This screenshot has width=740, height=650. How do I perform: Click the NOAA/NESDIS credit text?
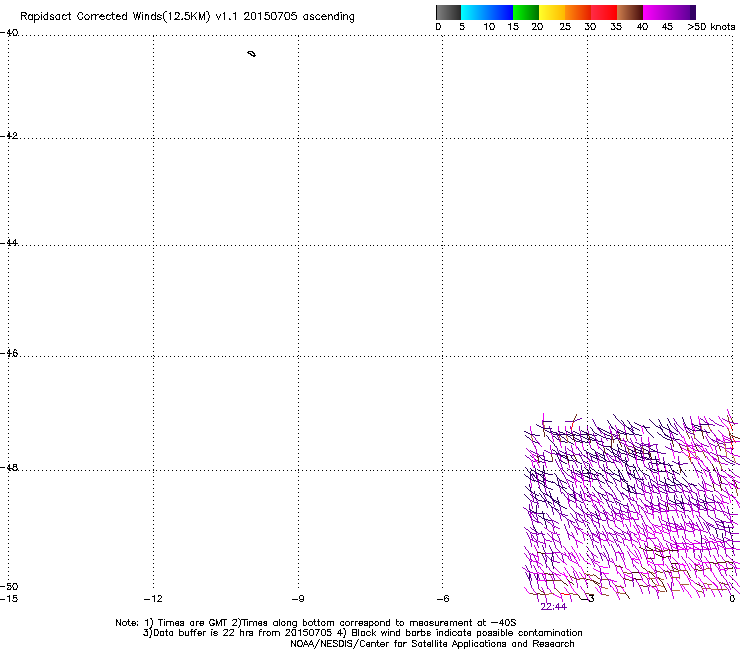pos(432,644)
